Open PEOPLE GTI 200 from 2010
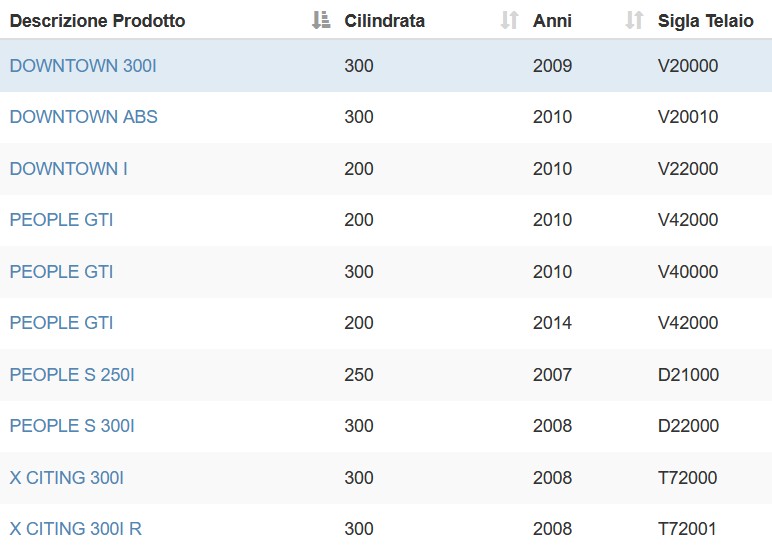The width and height of the screenshot is (772, 552). (61, 220)
